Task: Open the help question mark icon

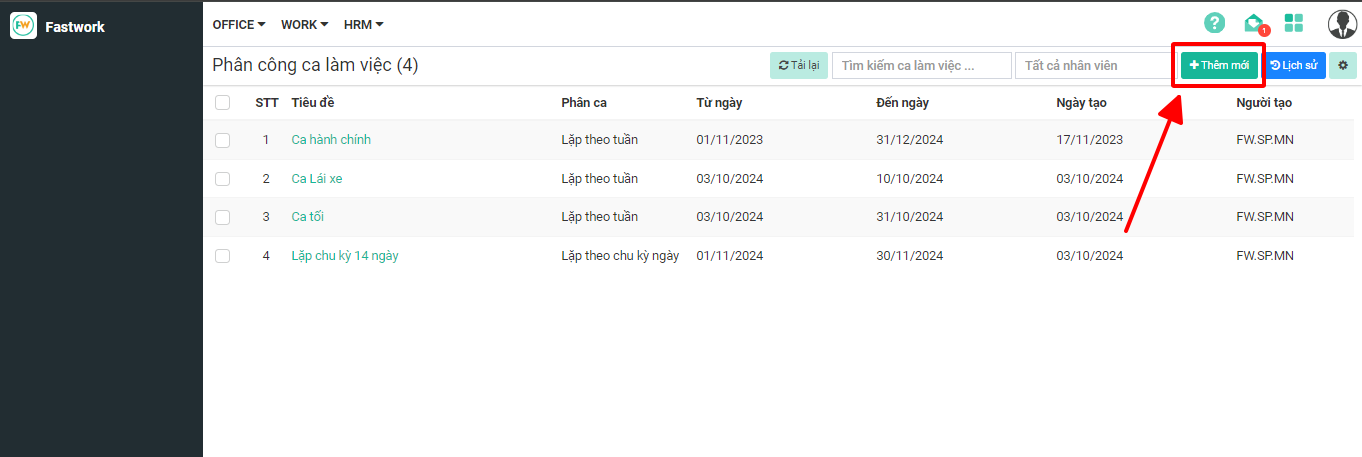Action: coord(1214,23)
